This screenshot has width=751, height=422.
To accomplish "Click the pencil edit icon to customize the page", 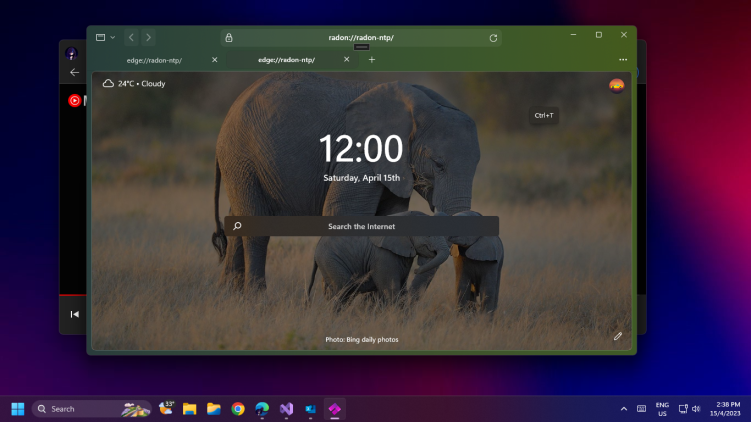I will coord(618,336).
